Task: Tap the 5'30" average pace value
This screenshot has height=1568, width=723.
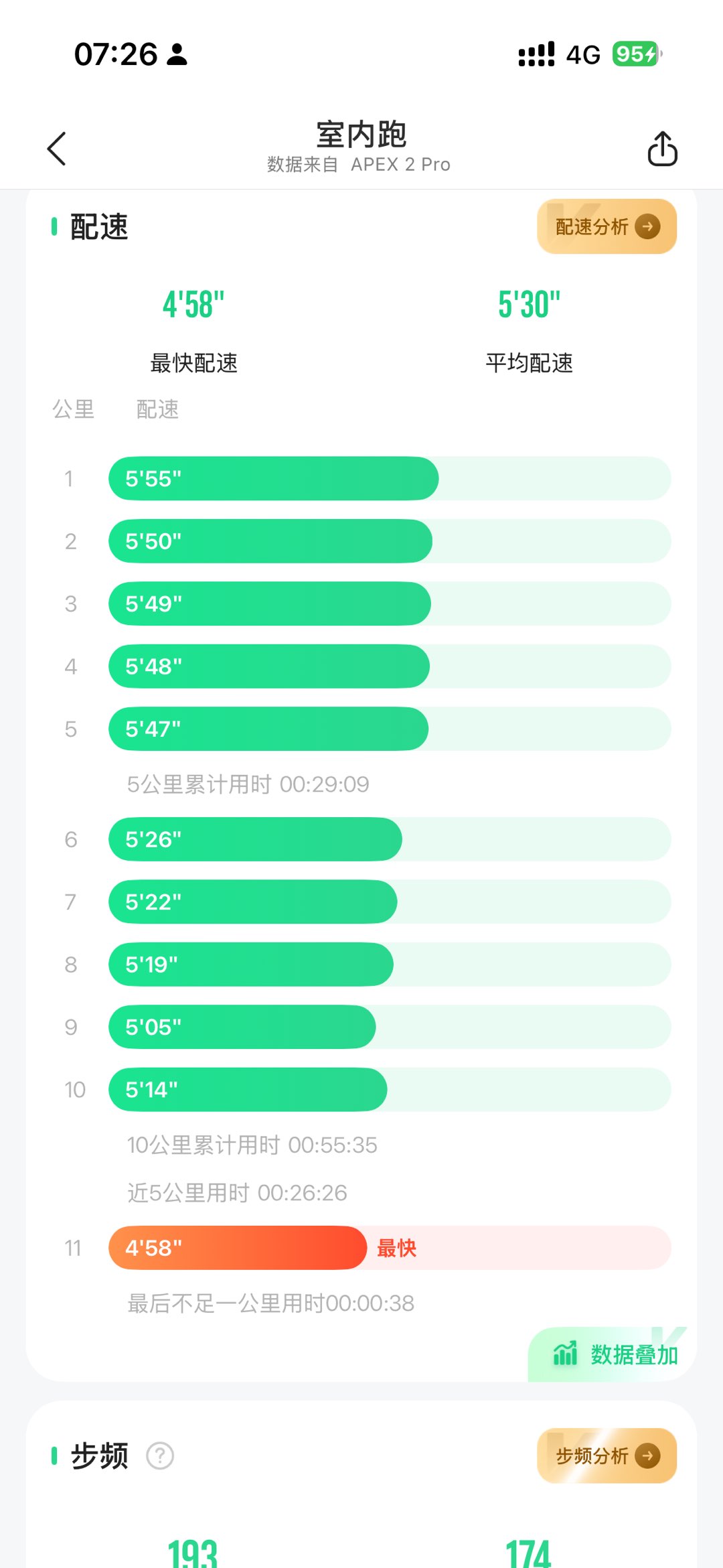Action: click(529, 305)
